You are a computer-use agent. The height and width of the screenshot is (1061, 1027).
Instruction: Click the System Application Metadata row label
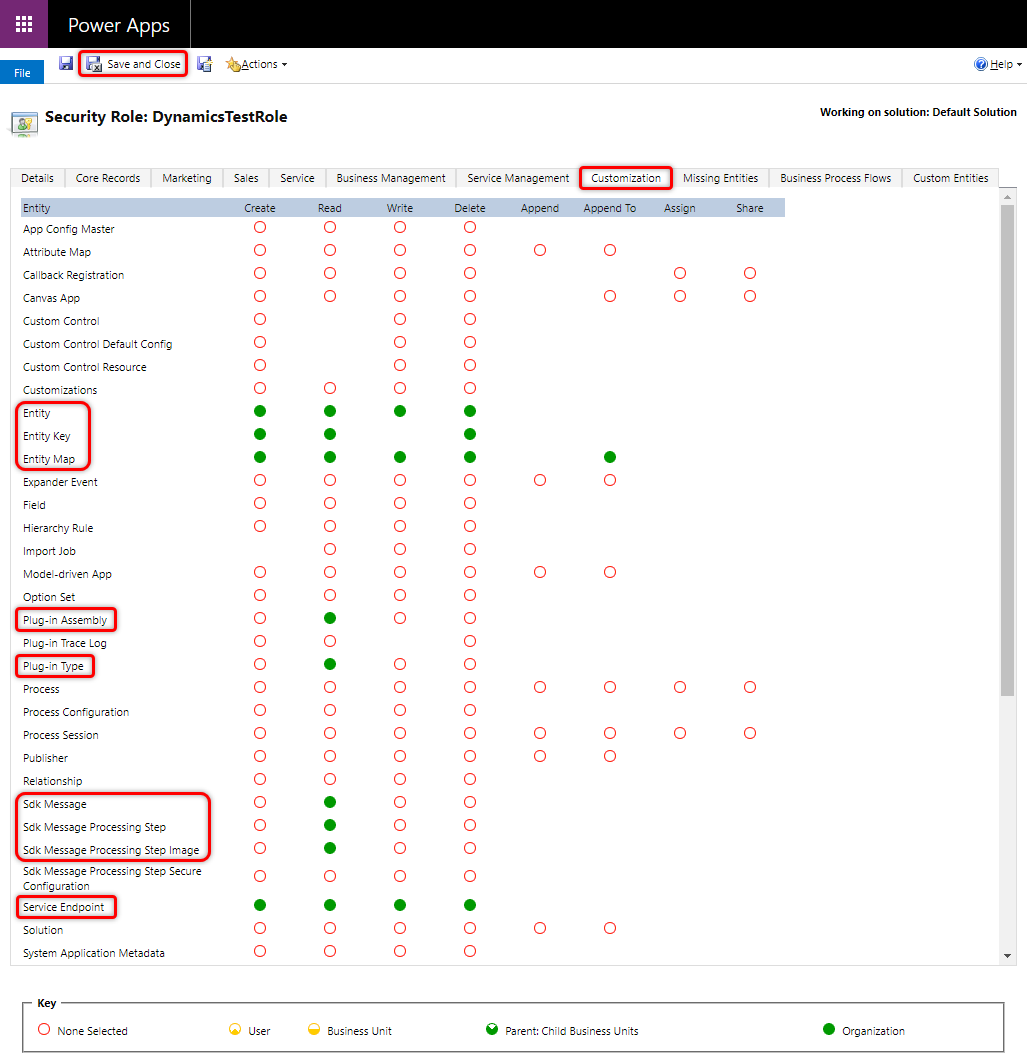point(94,953)
